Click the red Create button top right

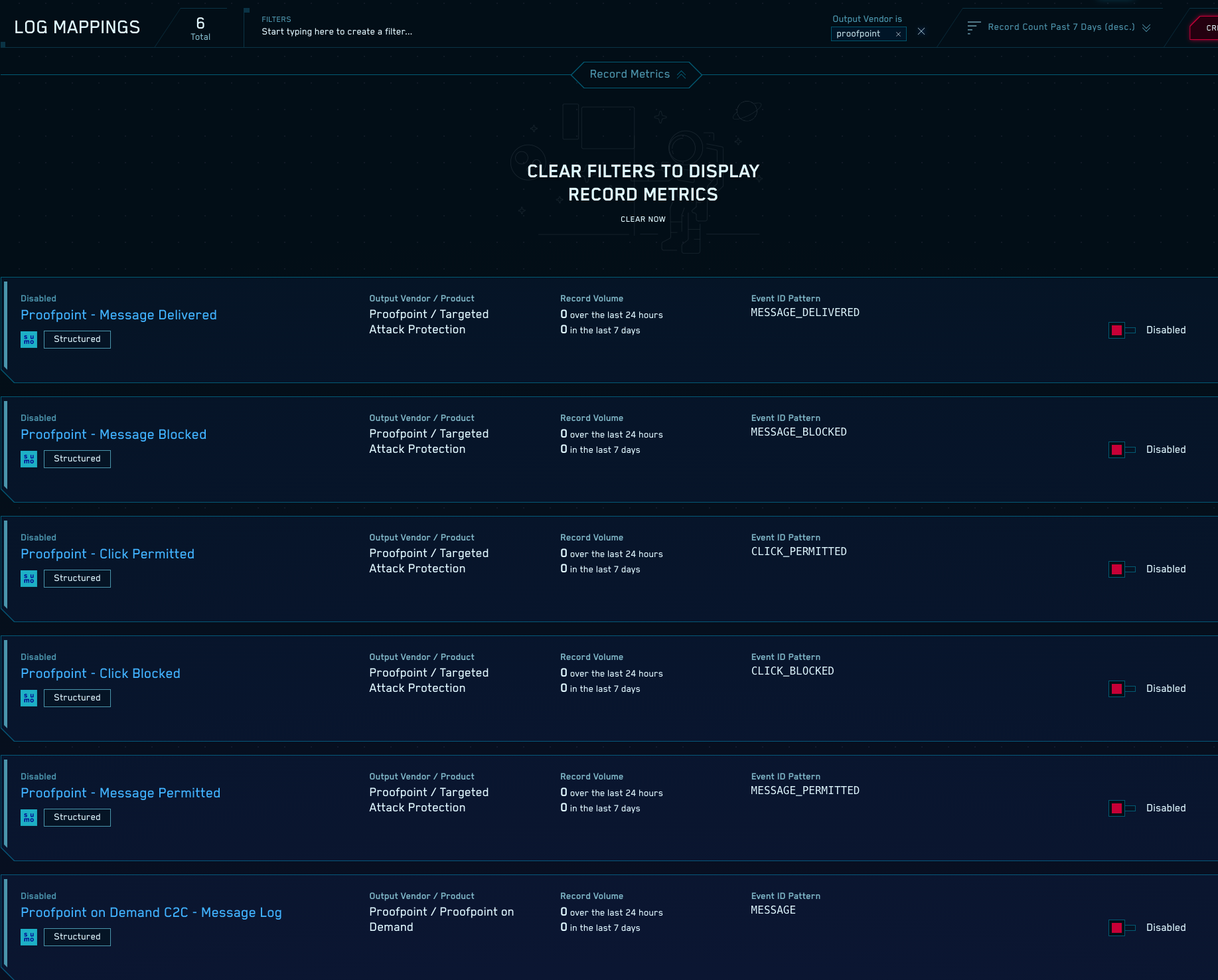(x=1208, y=28)
